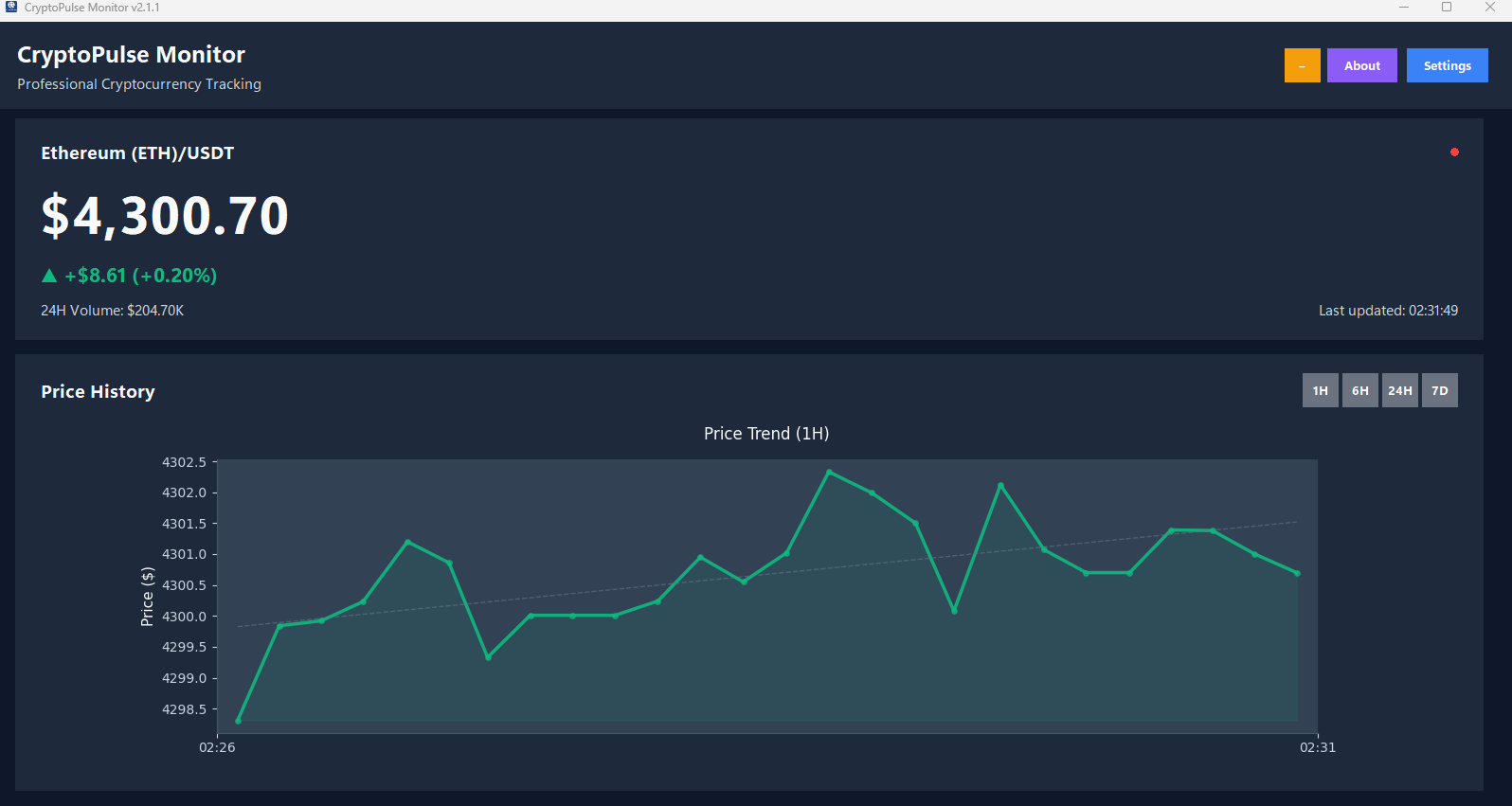This screenshot has width=1512, height=806.
Task: Click the 4300.0 y-axis label
Action: (x=184, y=617)
